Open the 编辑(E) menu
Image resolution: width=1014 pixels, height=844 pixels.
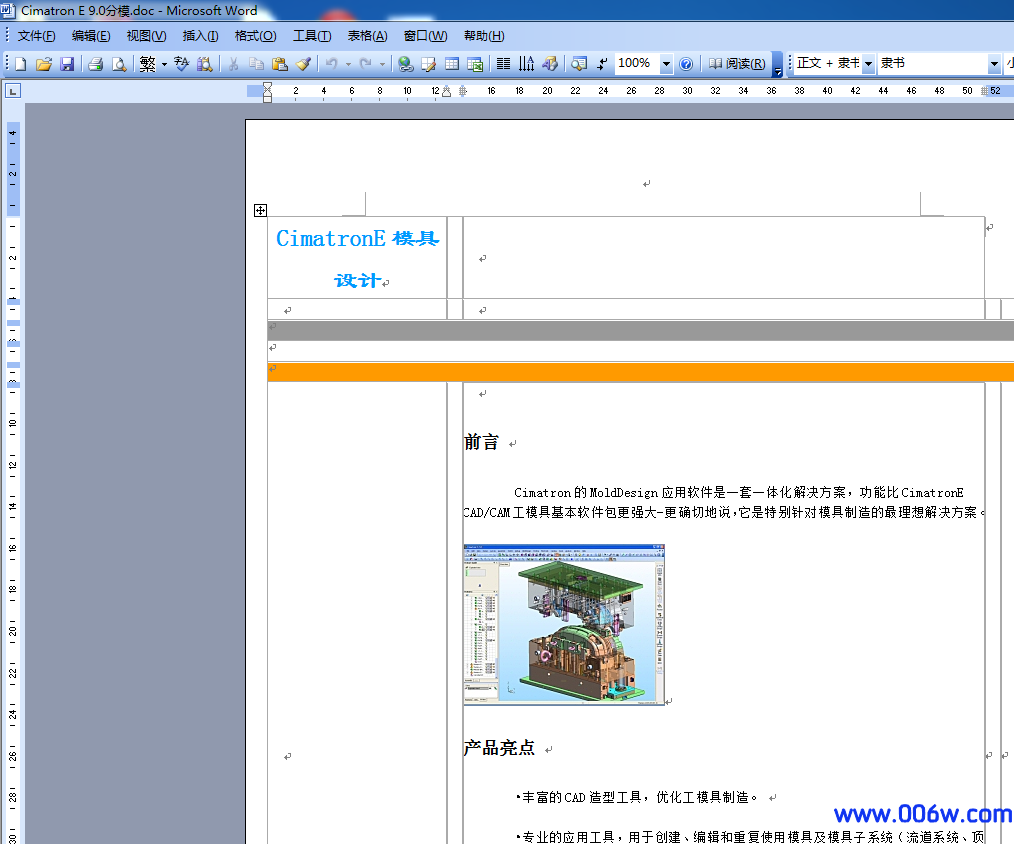click(91, 36)
